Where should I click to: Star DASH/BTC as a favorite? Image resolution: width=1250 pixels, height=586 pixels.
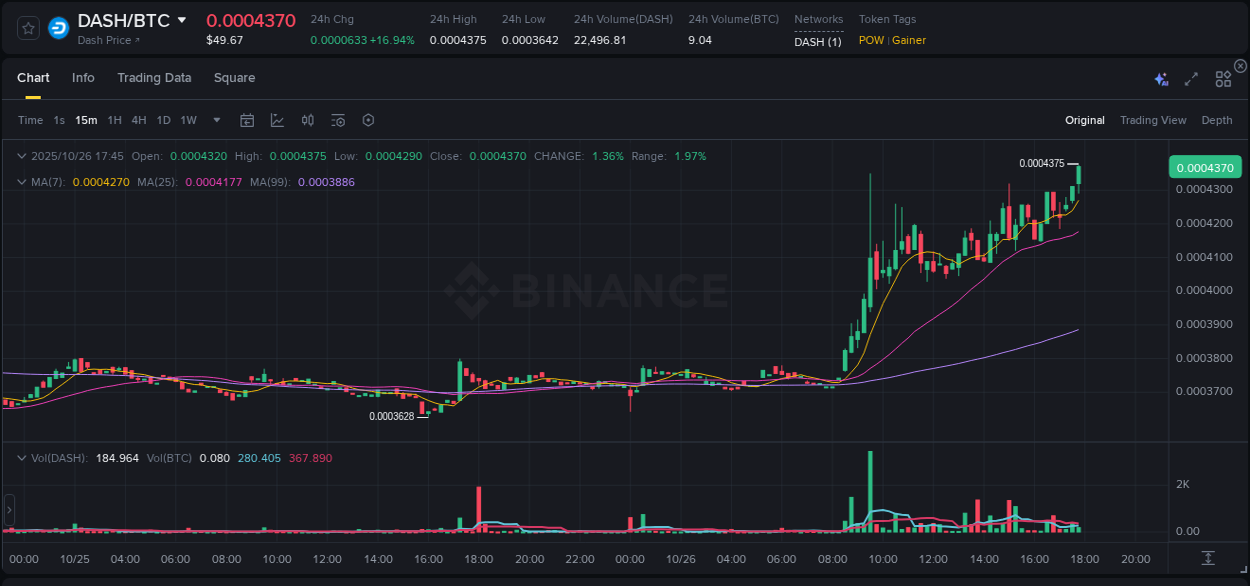pyautogui.click(x=27, y=27)
